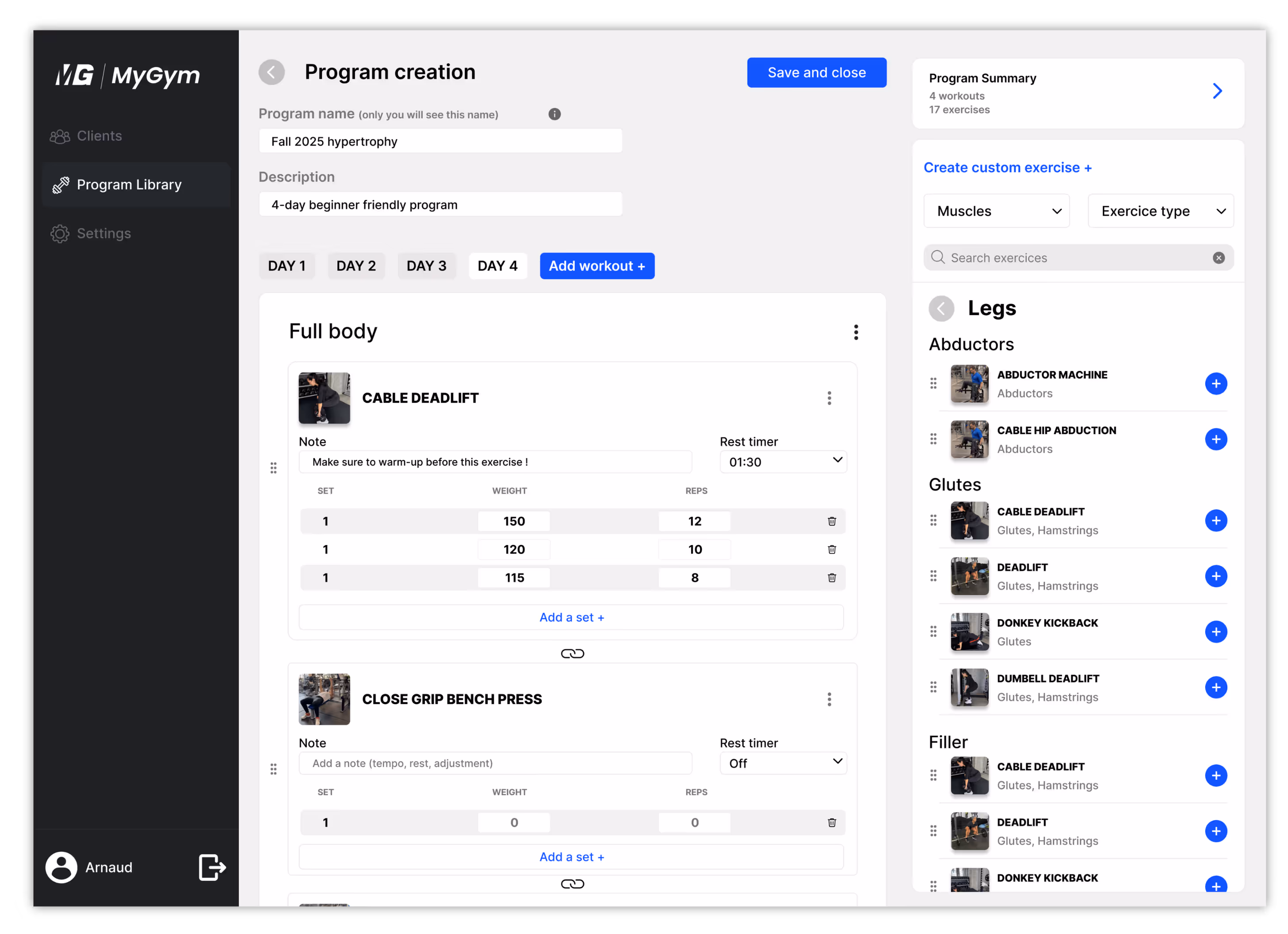
Task: Open the Muscles filter dropdown
Action: [997, 211]
